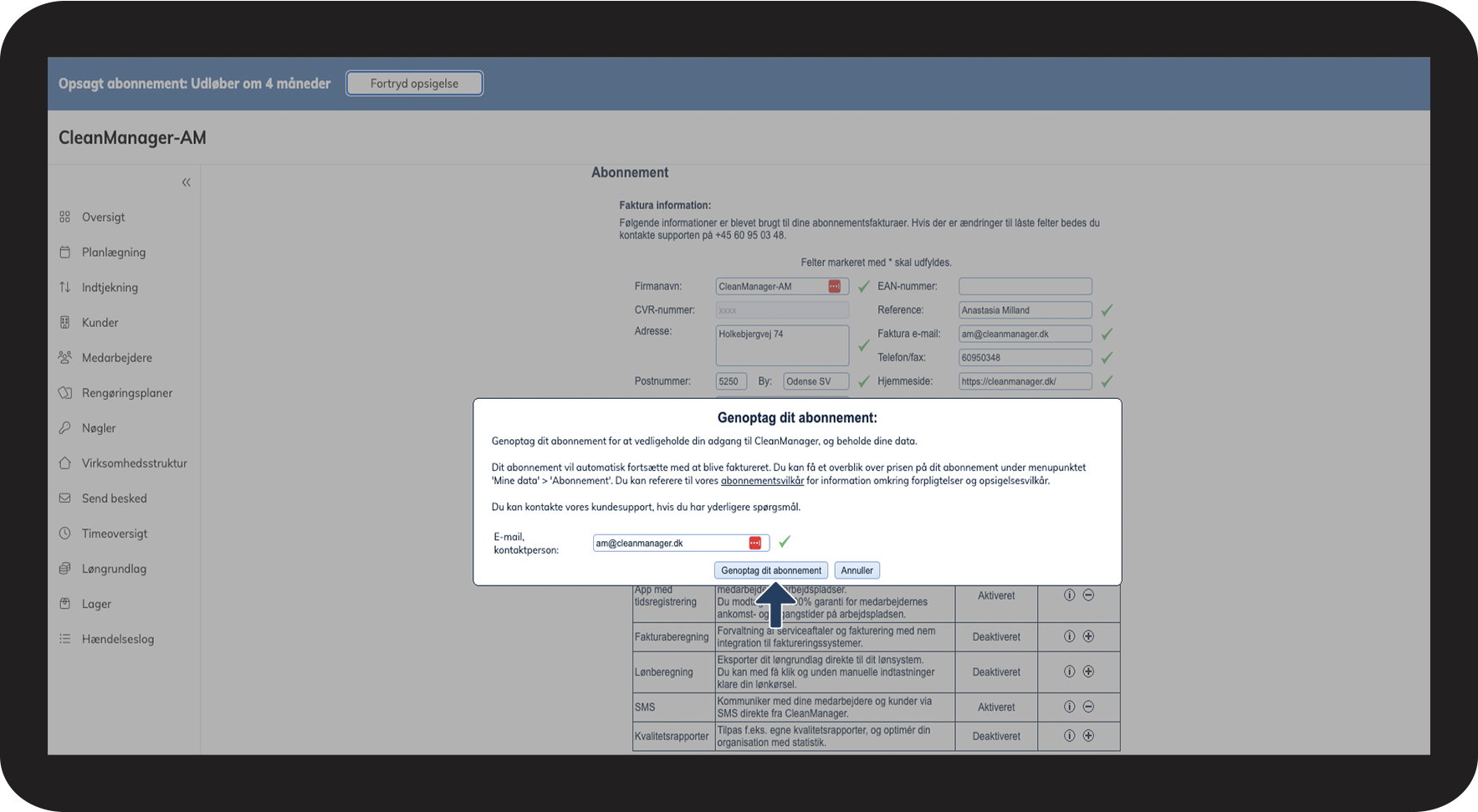Screen dimensions: 1478x812
Task: Click the Nøgler key icon
Action: tap(64, 427)
